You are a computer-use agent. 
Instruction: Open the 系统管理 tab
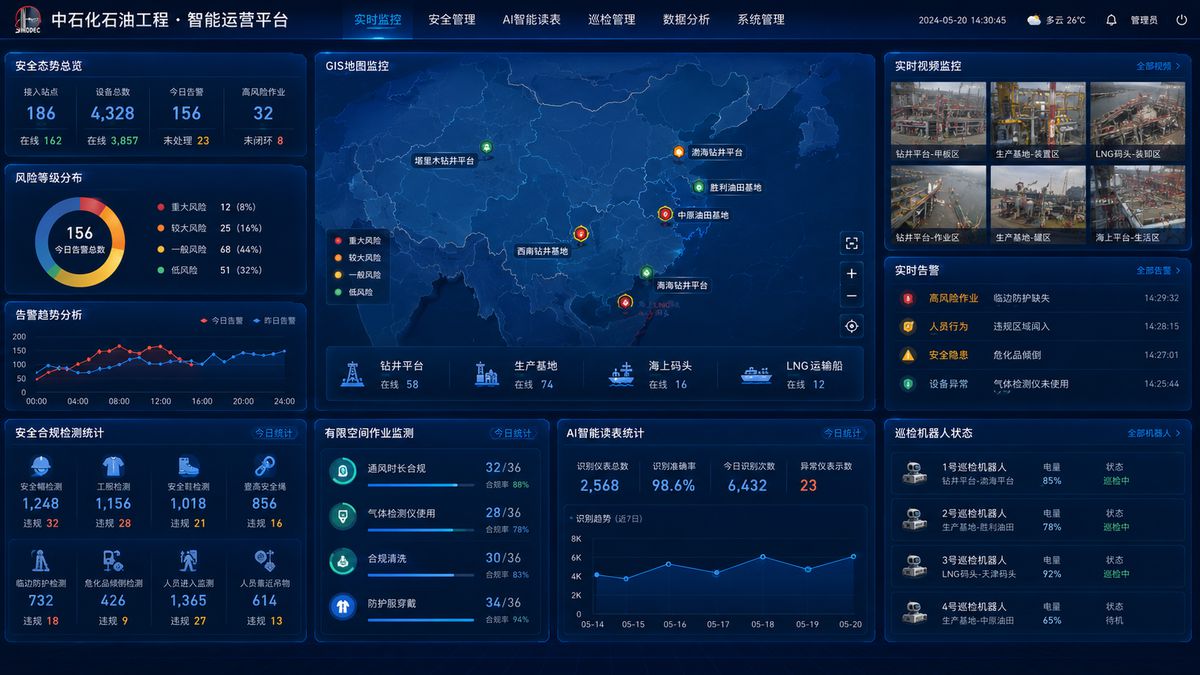click(x=761, y=19)
